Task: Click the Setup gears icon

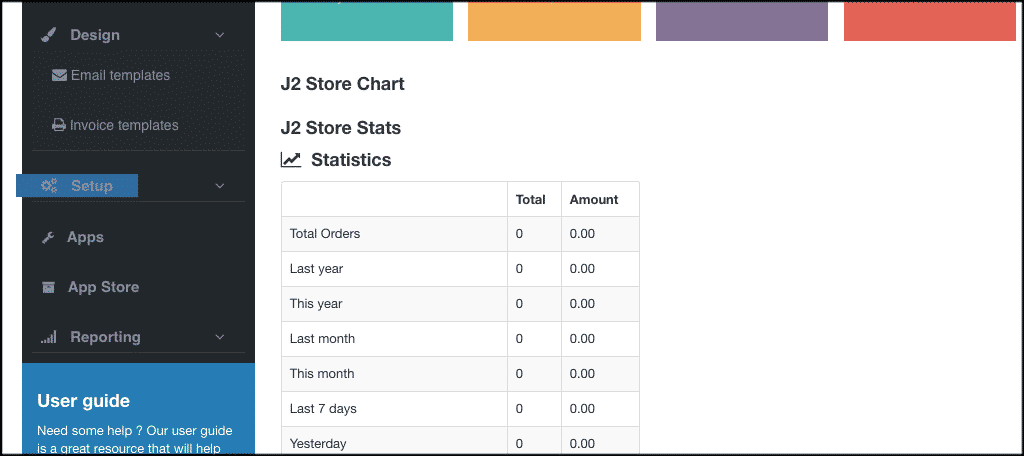Action: pos(49,186)
